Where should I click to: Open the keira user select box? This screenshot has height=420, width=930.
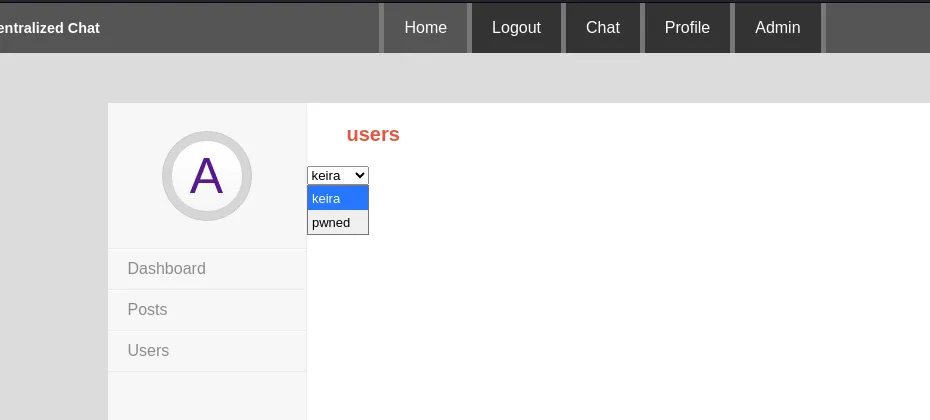tap(337, 176)
